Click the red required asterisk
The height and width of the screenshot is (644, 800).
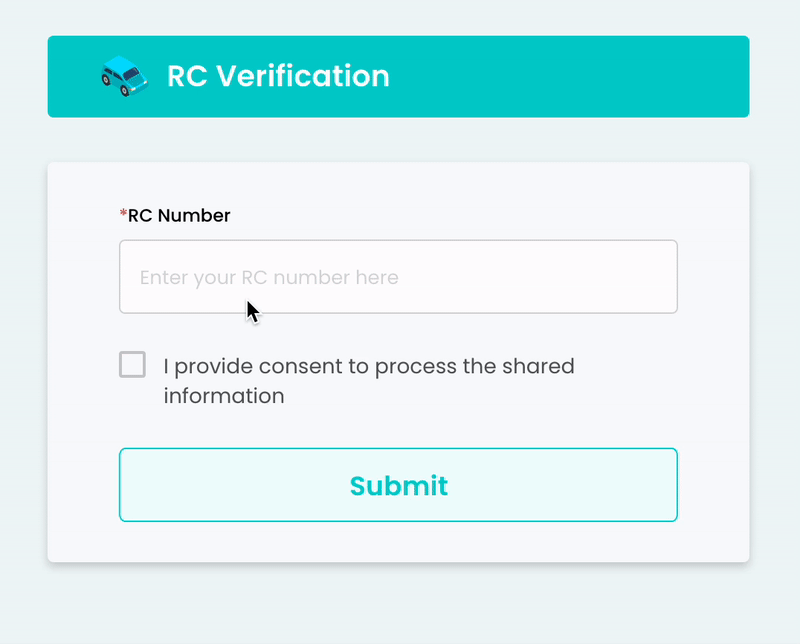point(123,213)
